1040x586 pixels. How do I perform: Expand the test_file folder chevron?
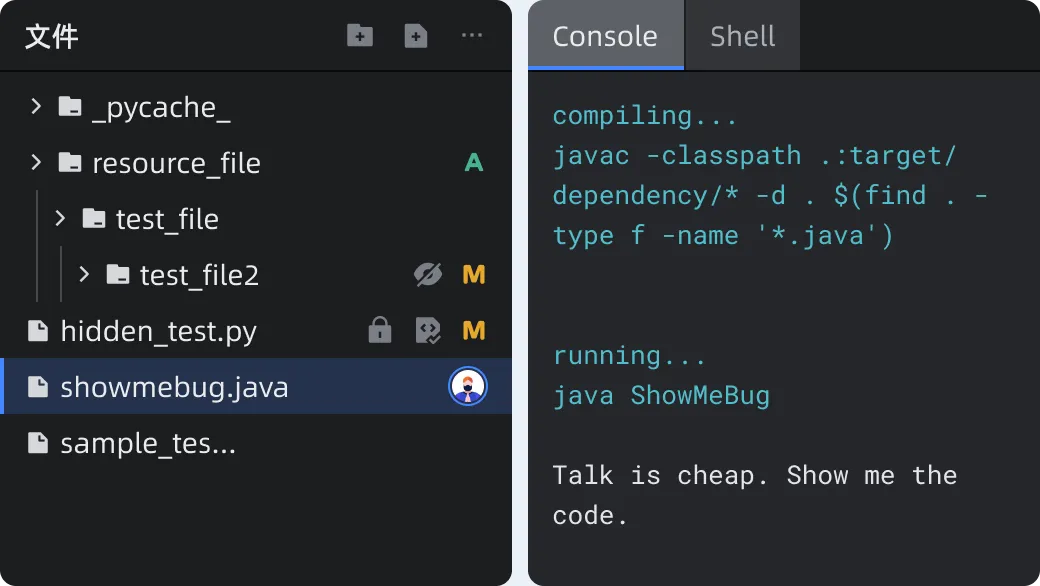(x=61, y=218)
